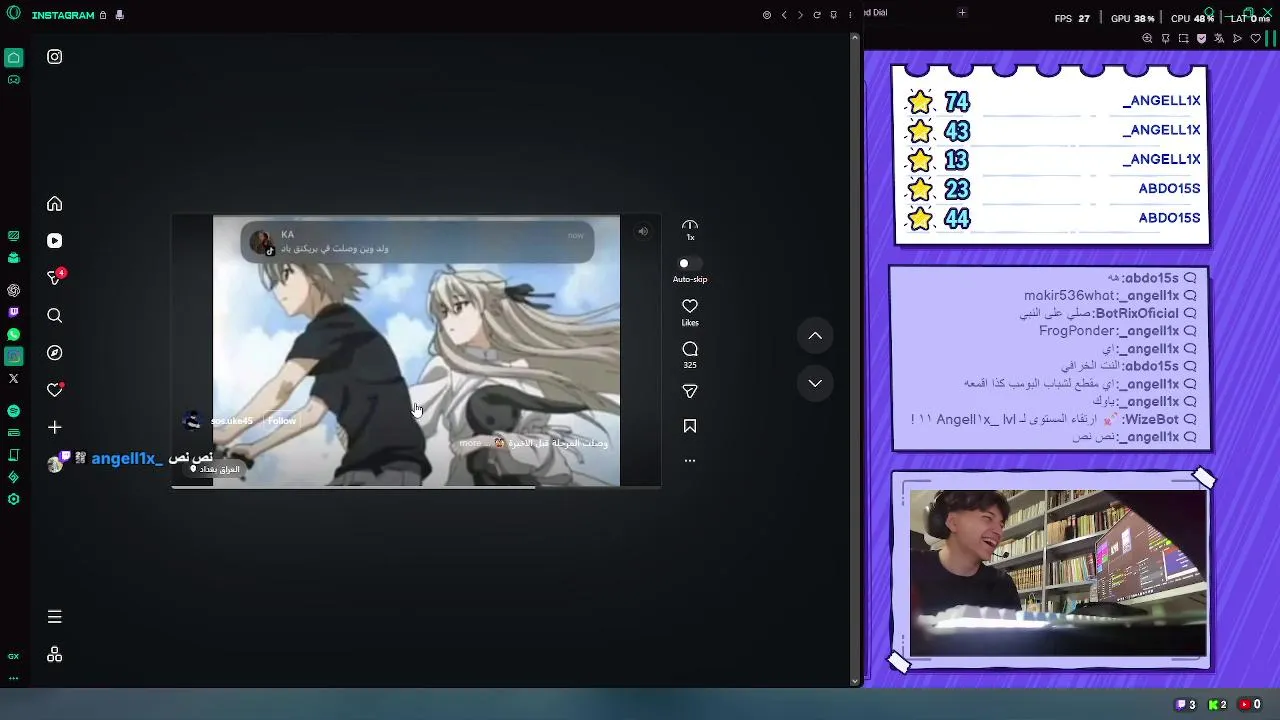Open Instagram direct messages with badge
The image size is (1280, 720).
pos(55,278)
